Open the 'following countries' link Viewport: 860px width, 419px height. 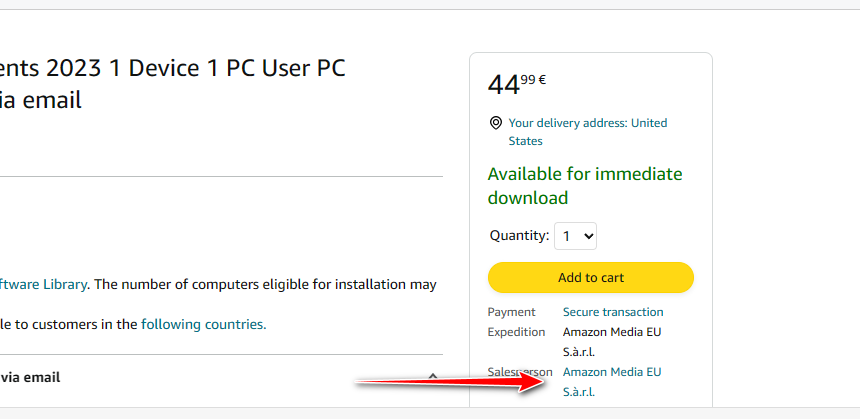point(203,324)
